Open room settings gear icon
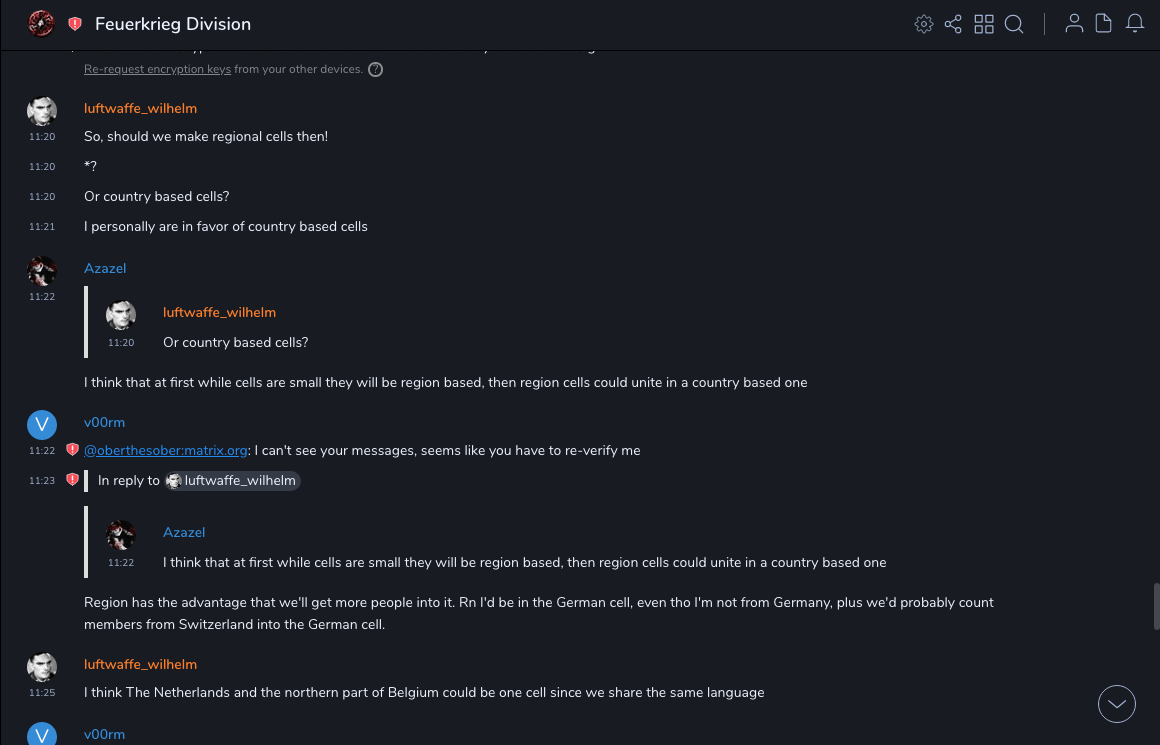 924,24
